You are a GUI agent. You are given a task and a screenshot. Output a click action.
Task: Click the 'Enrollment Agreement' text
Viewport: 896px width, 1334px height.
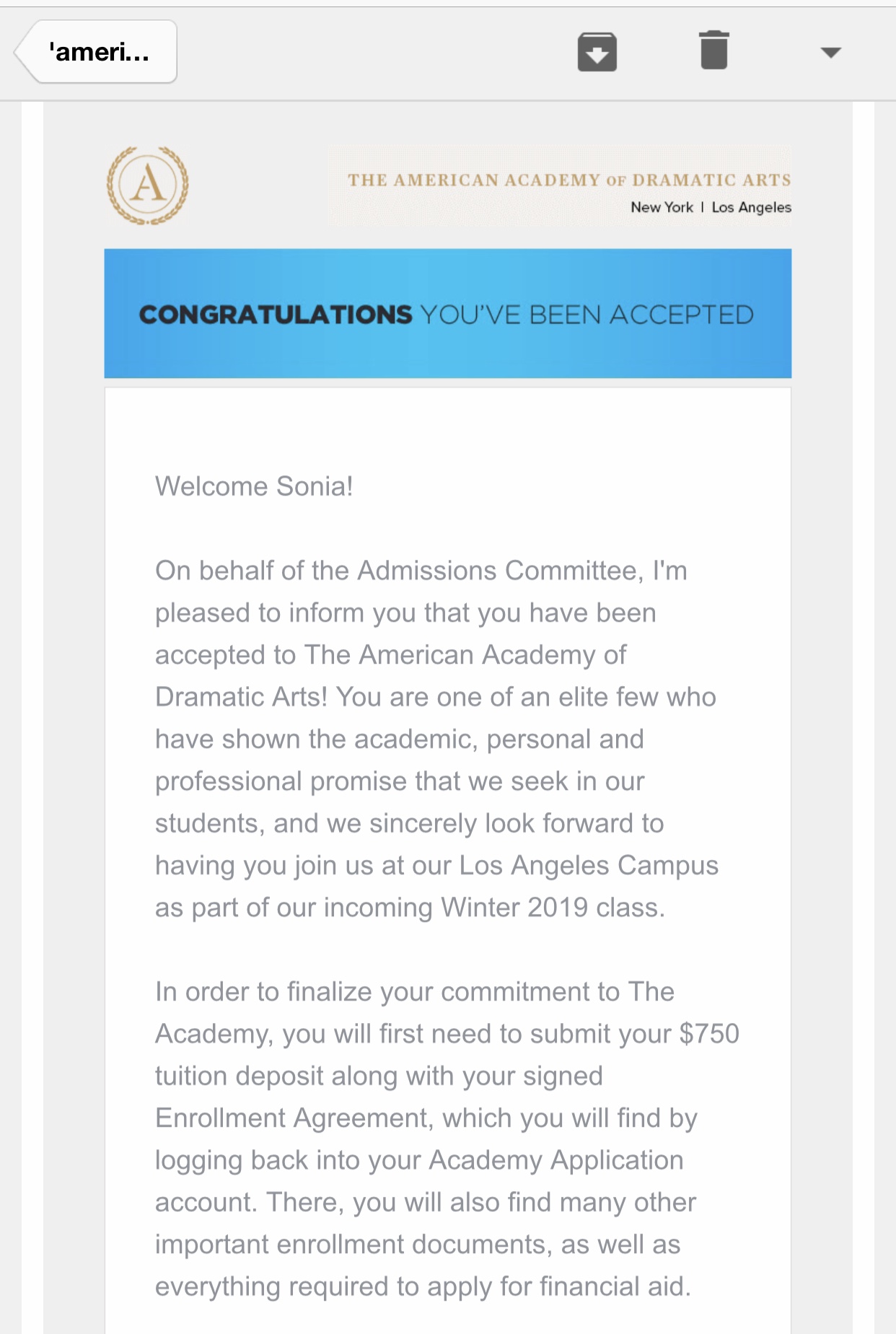[x=294, y=1118]
